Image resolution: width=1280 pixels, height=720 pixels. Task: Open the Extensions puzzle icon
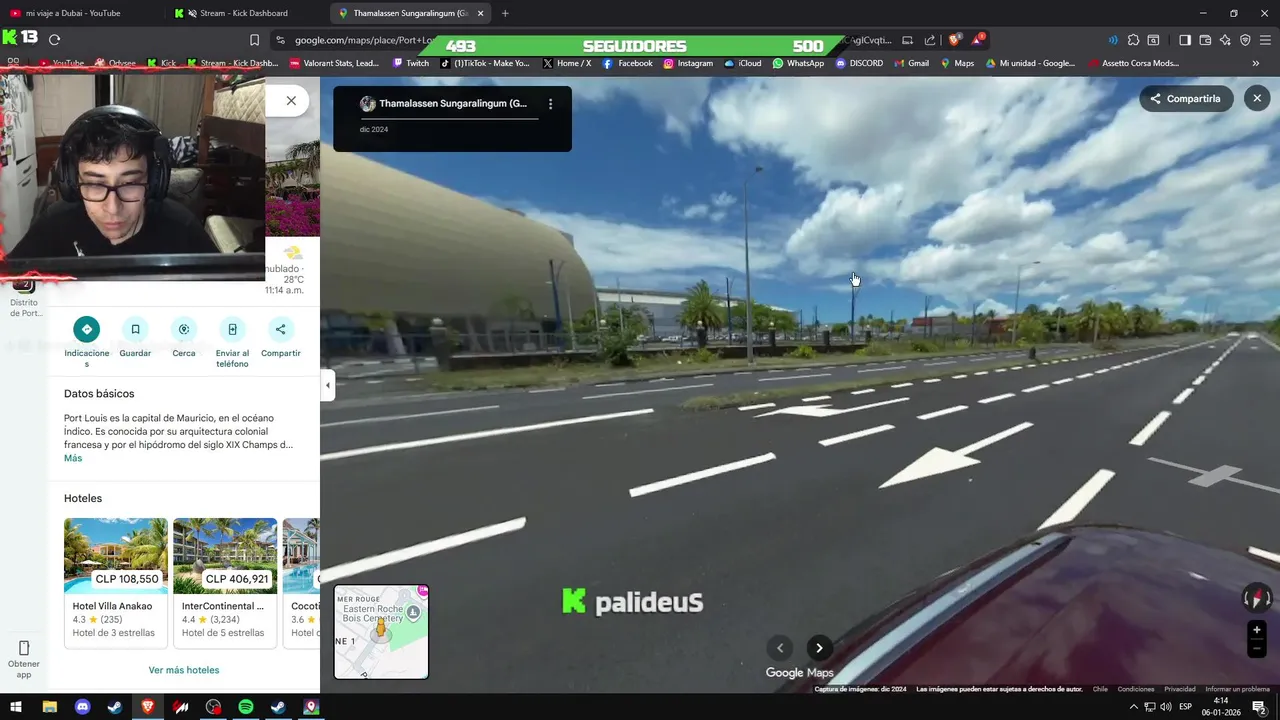[1133, 40]
